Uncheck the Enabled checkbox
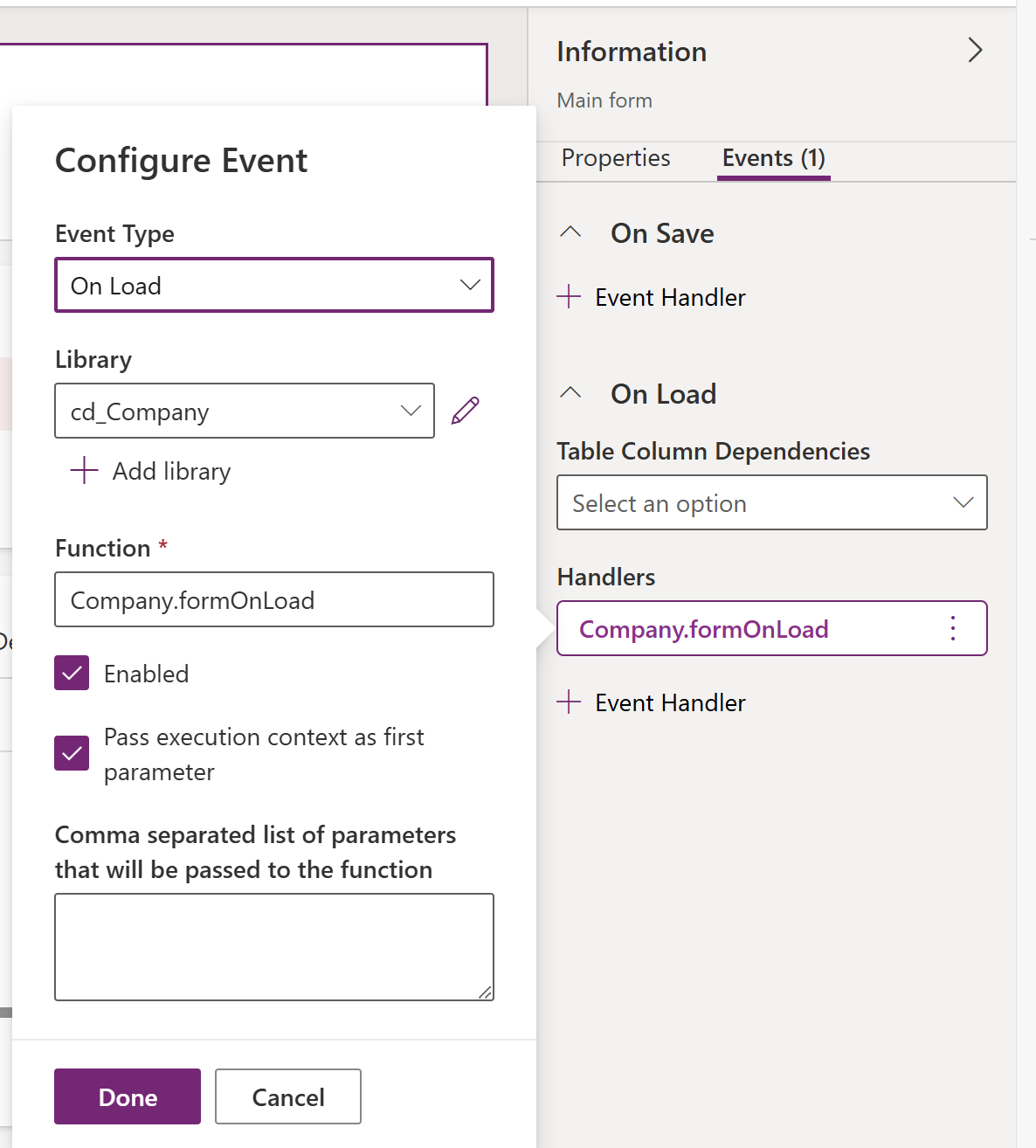Screen dimensions: 1036x1148 tap(72, 673)
